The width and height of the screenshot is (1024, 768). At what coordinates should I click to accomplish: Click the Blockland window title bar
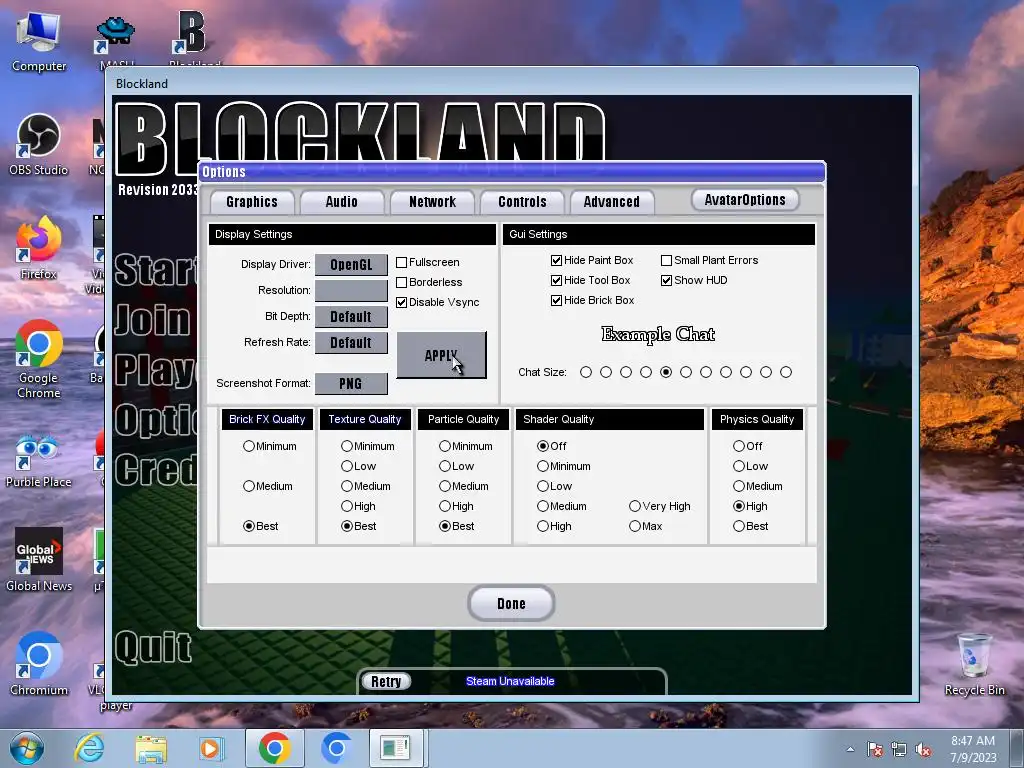[512, 83]
